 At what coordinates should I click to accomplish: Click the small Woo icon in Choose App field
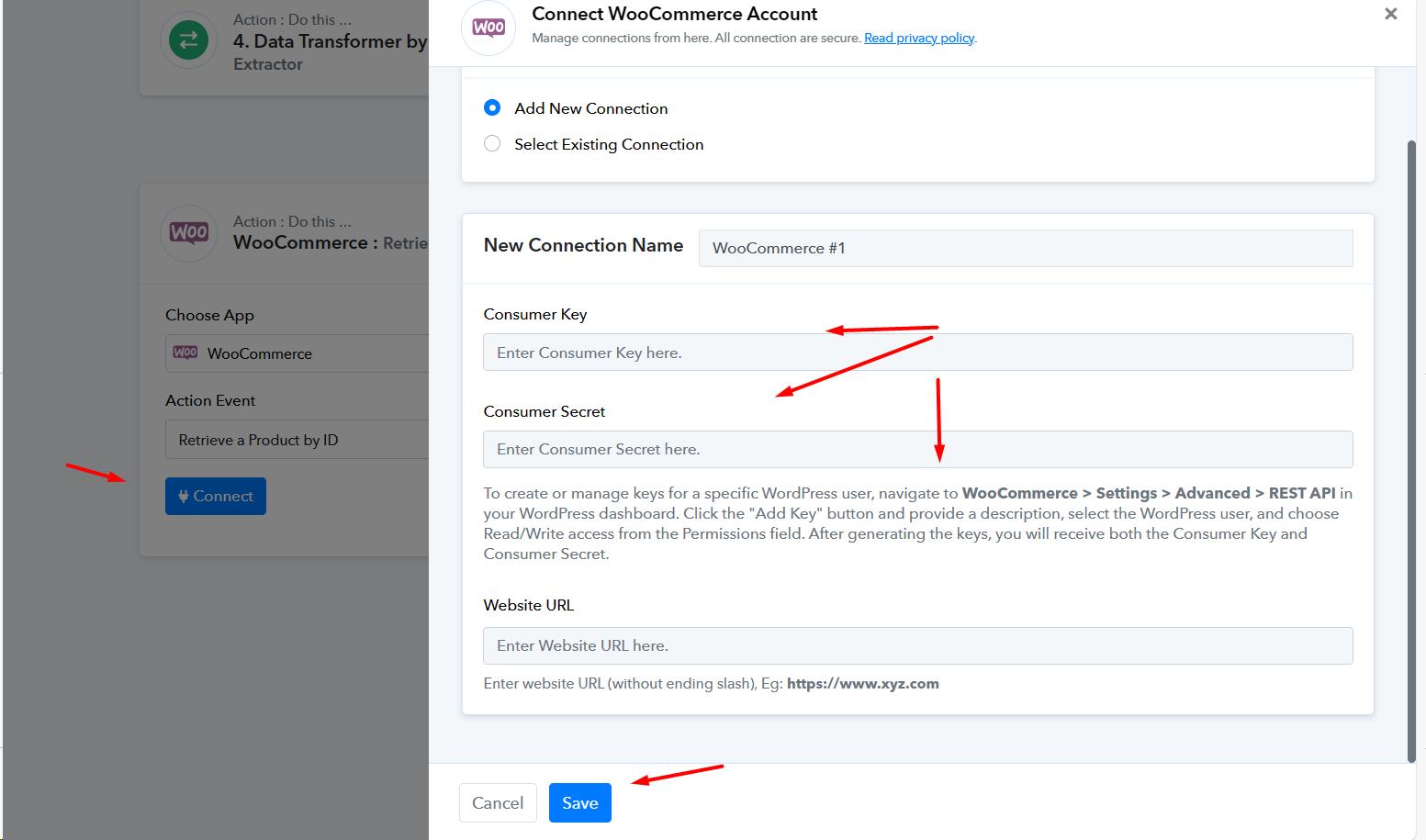click(185, 353)
